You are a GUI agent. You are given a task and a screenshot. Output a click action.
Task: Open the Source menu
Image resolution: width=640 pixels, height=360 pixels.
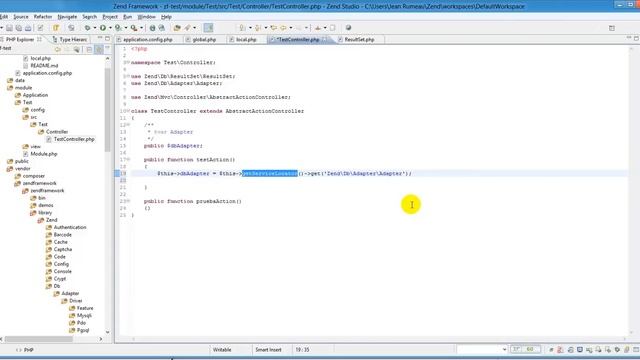[21, 17]
